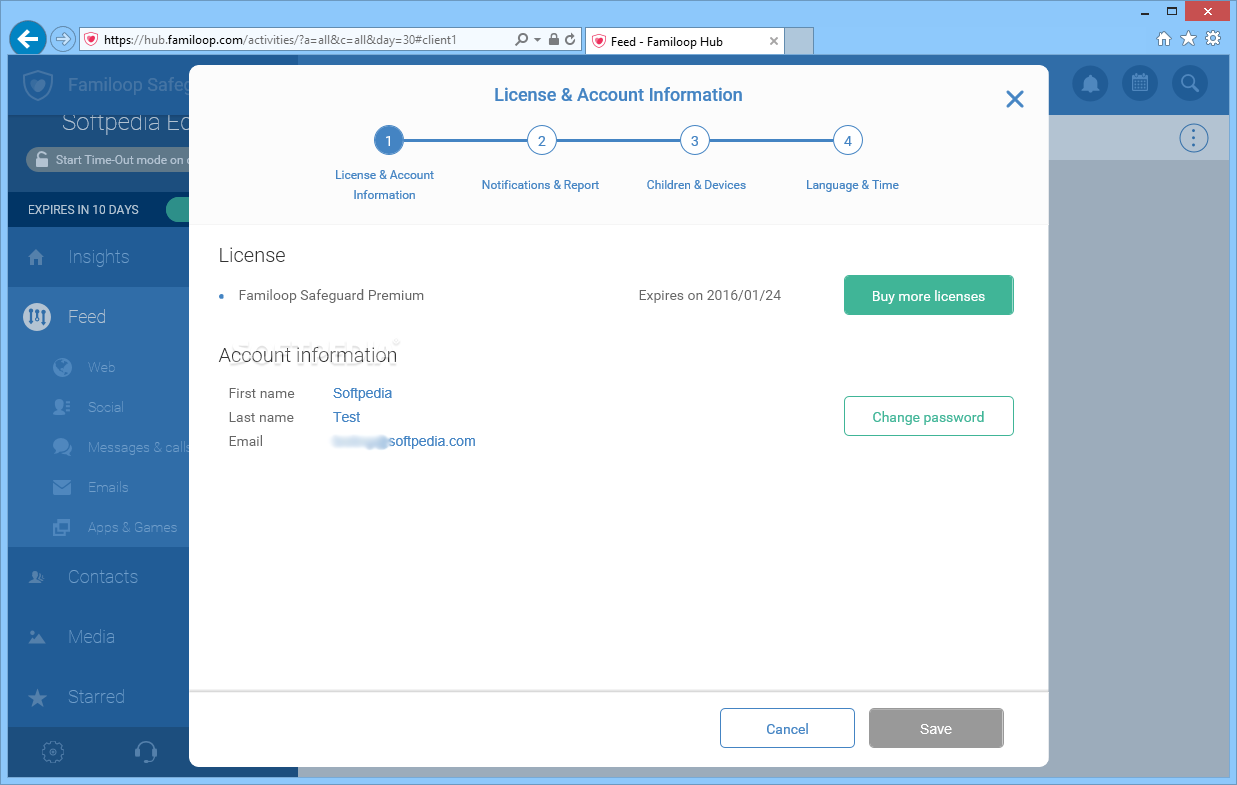Go to step 1 License & Account
Image resolution: width=1237 pixels, height=785 pixels.
pos(388,141)
